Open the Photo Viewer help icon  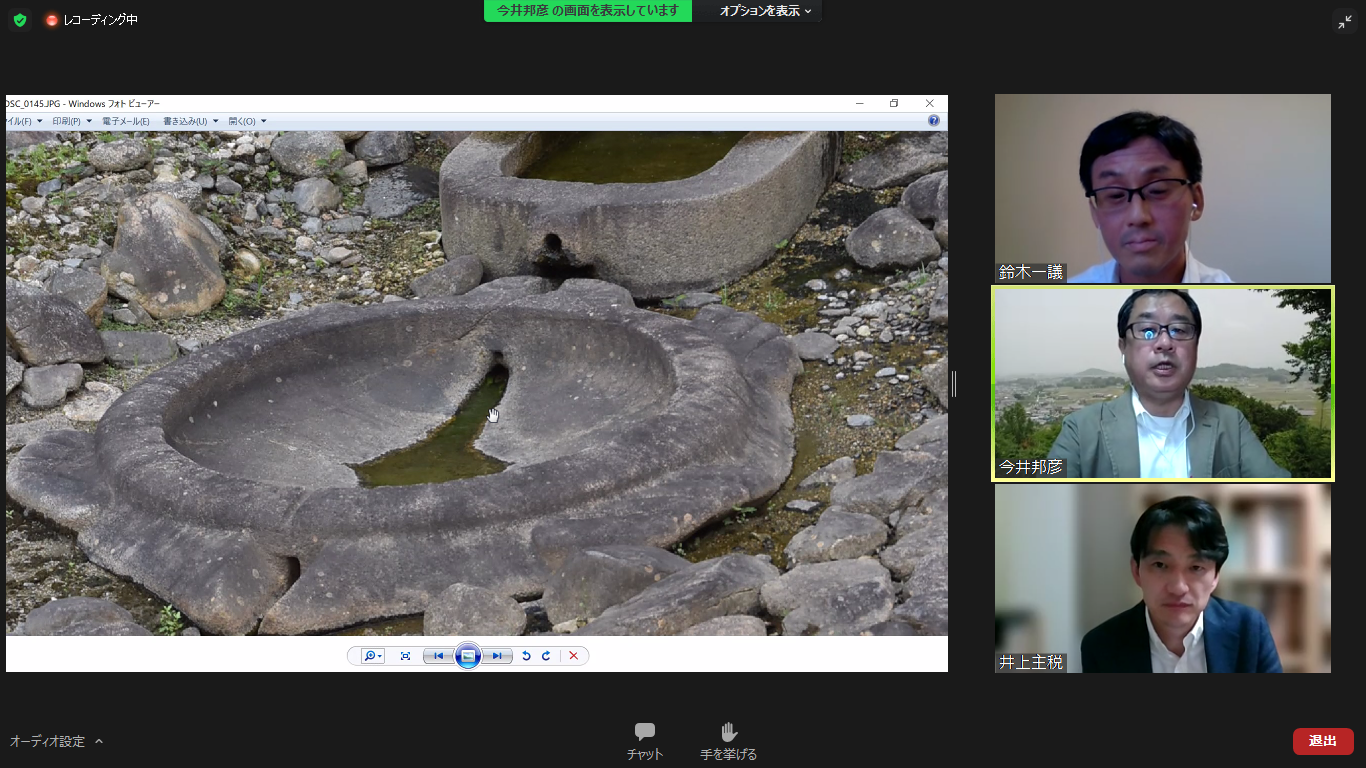pos(934,121)
